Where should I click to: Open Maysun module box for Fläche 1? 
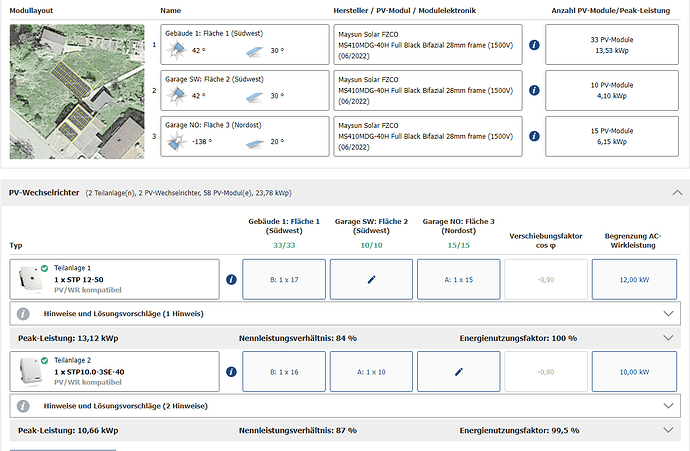(x=428, y=44)
